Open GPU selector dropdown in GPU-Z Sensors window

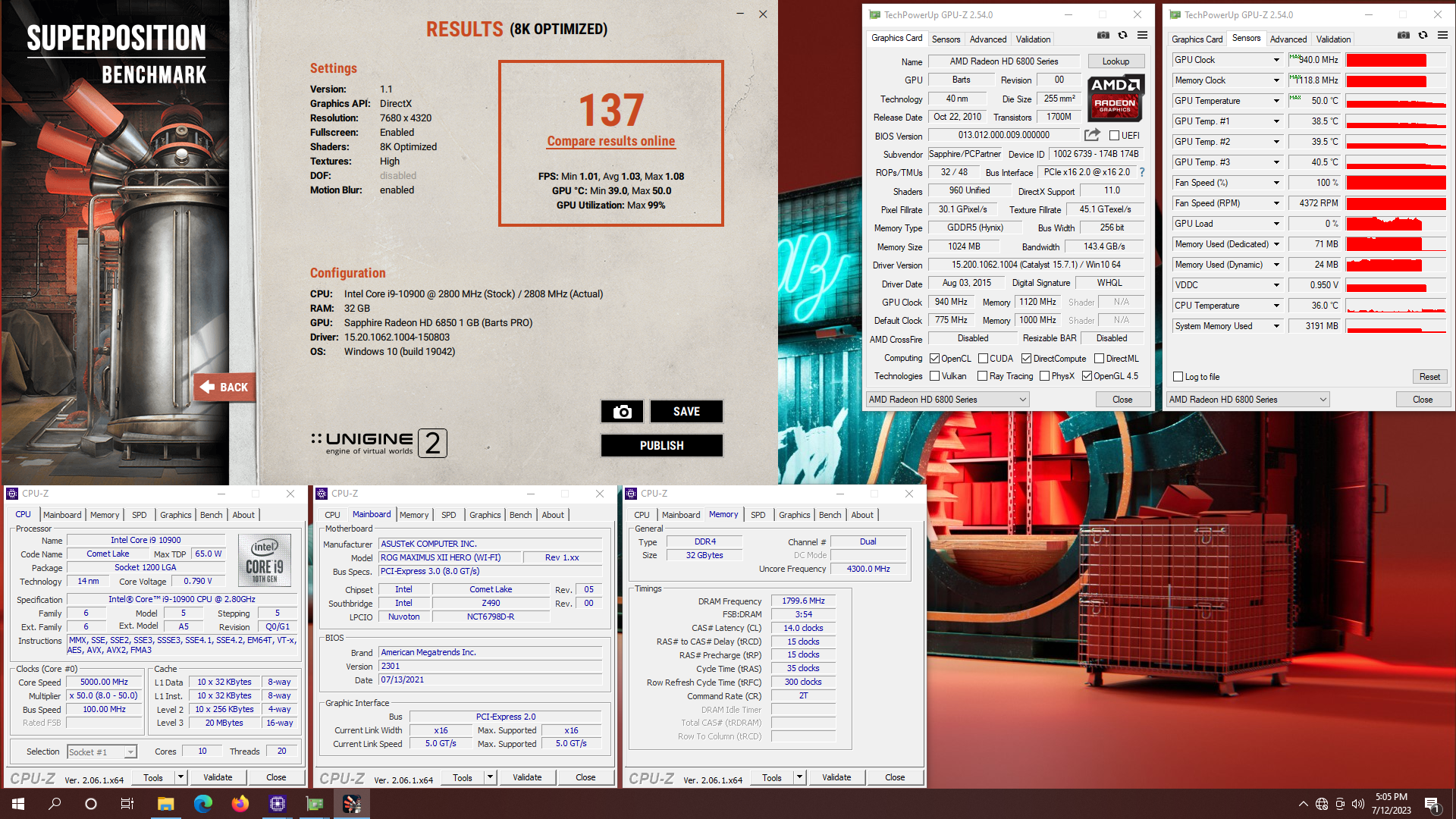click(x=1247, y=400)
